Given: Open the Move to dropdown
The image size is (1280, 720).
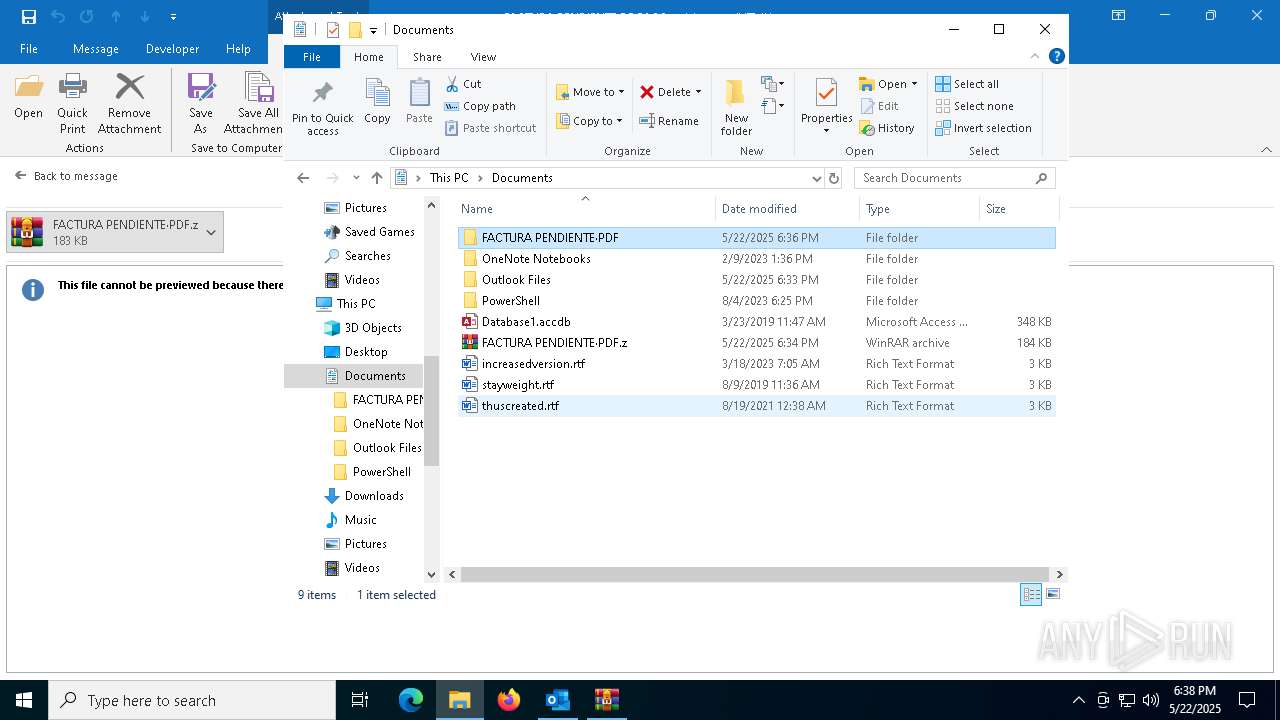Looking at the screenshot, I should click(x=590, y=92).
